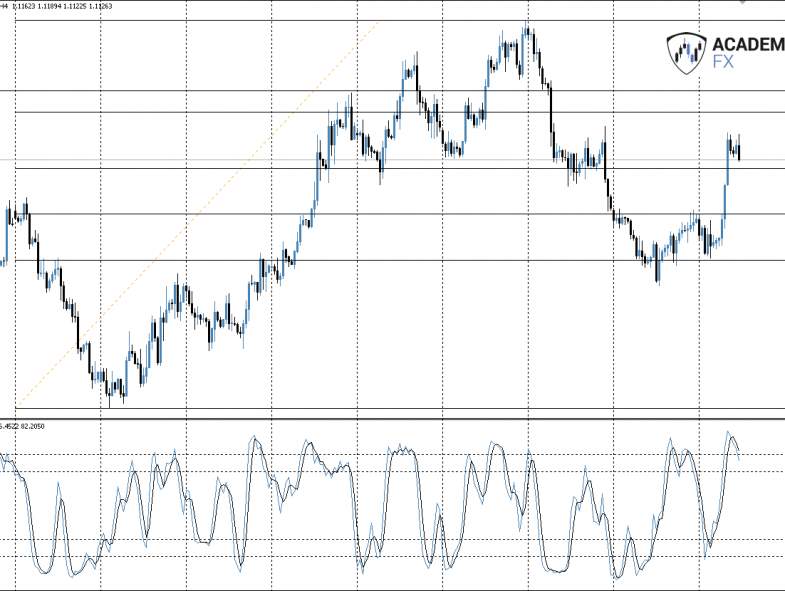Select the bottom horizontal level line
Image resolution: width=785 pixels, height=591 pixels.
pyautogui.click(x=400, y=408)
